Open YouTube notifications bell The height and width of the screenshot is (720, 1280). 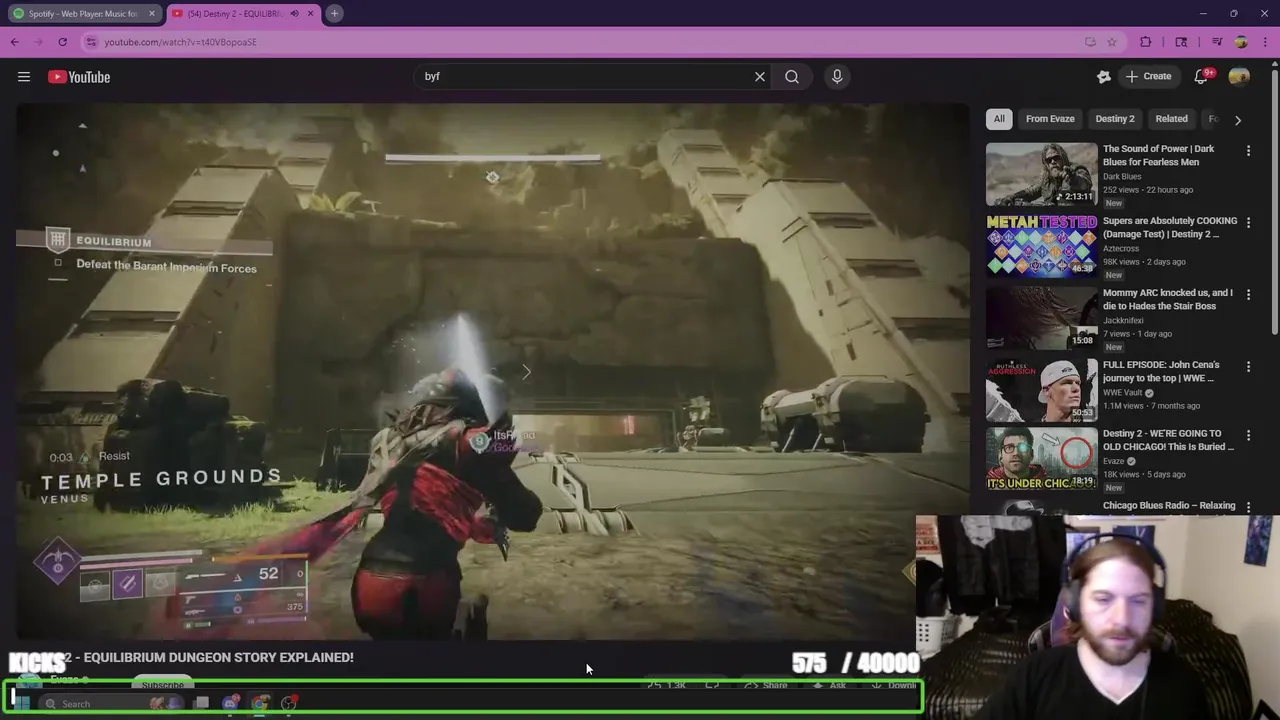click(x=1202, y=77)
